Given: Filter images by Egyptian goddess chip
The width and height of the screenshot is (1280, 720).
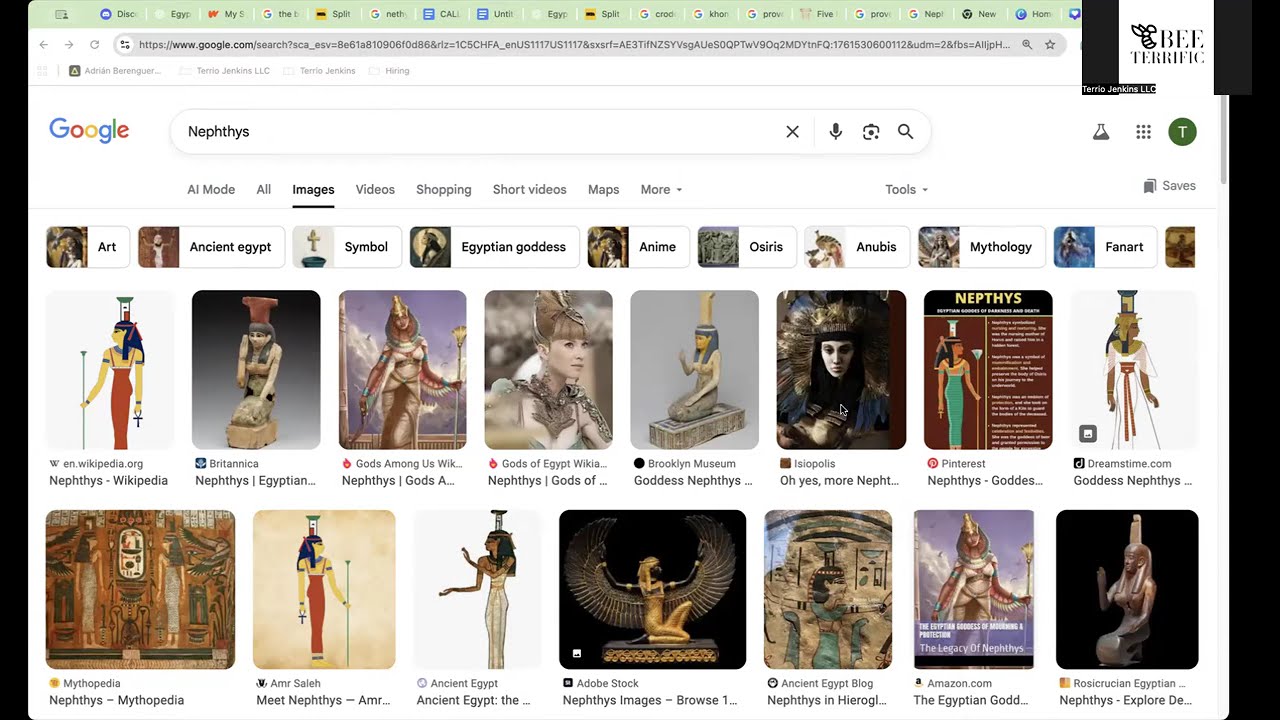Looking at the screenshot, I should [494, 247].
